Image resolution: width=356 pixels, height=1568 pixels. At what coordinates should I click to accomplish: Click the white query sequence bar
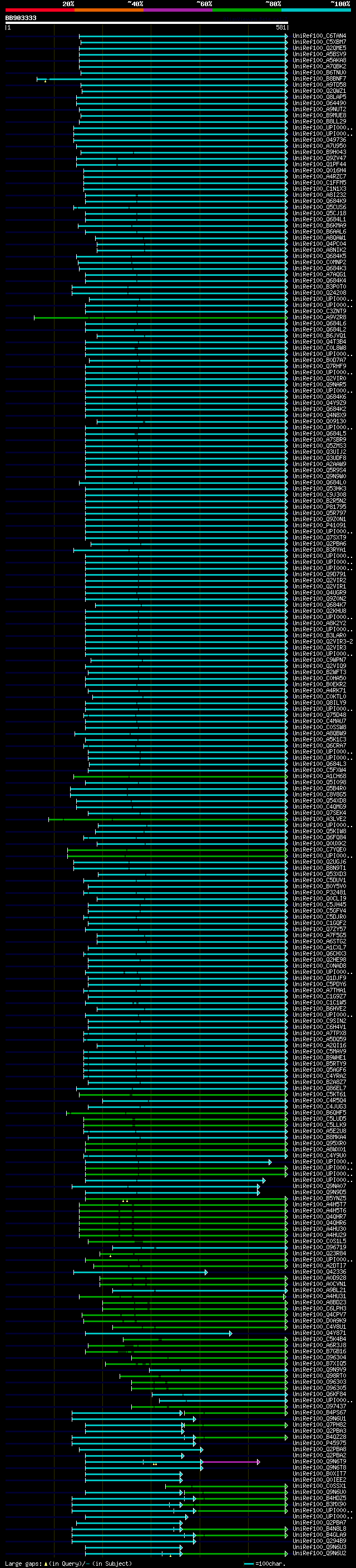tap(147, 23)
